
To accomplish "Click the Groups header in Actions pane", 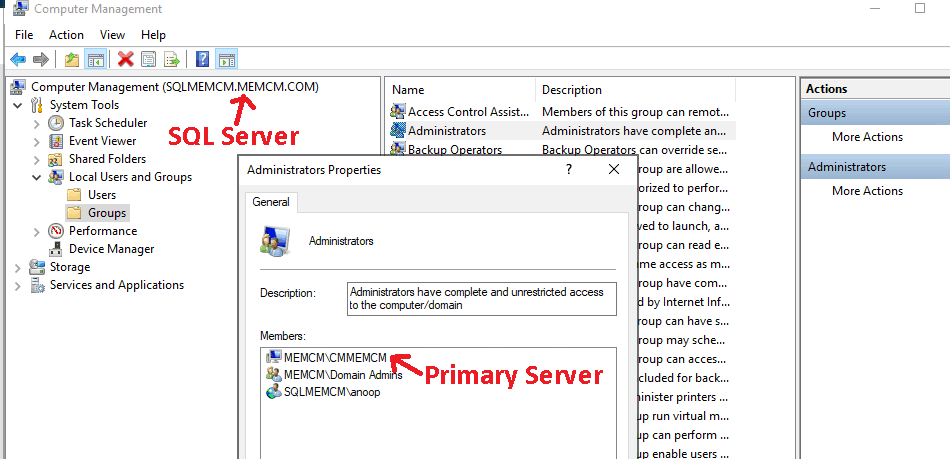I will click(874, 113).
